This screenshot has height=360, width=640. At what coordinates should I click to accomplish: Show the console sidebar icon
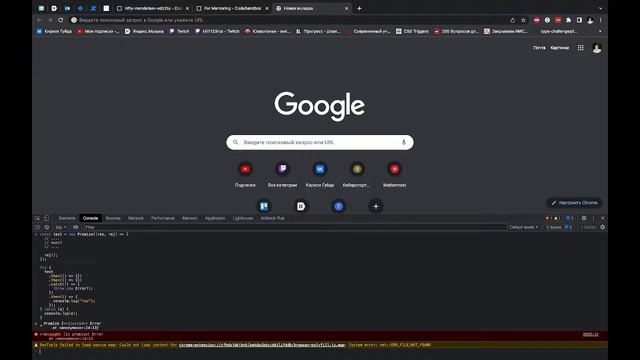coord(38,227)
